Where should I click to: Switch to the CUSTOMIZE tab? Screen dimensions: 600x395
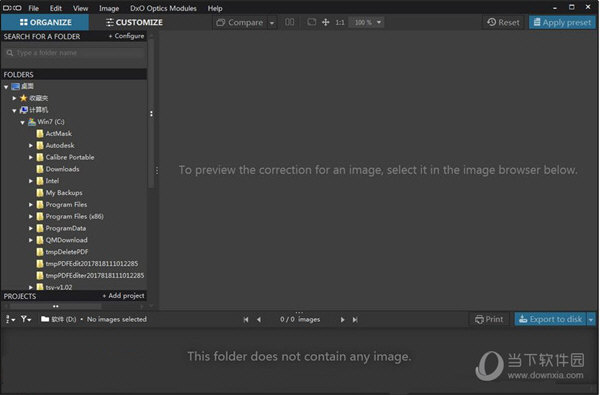click(x=134, y=23)
